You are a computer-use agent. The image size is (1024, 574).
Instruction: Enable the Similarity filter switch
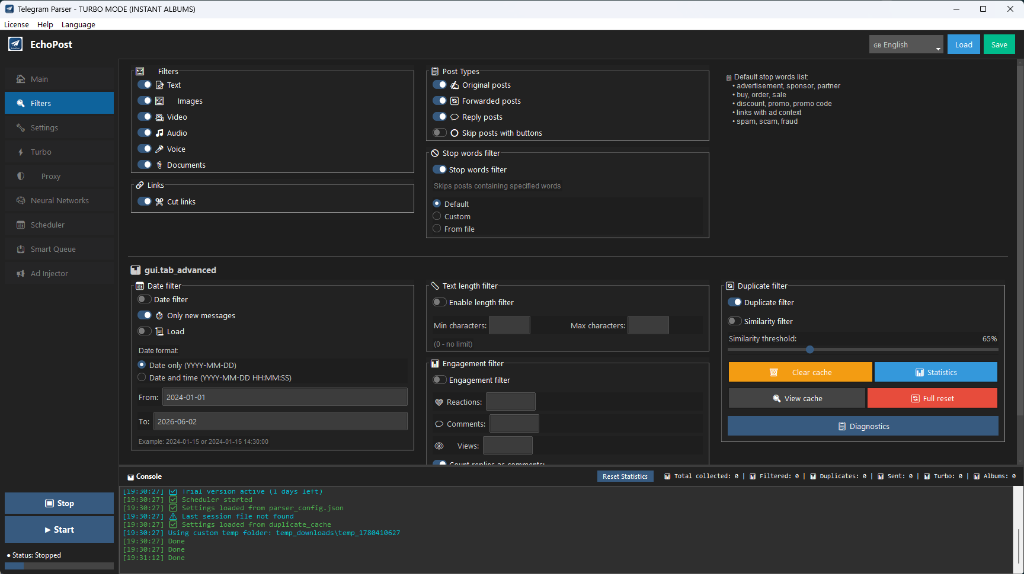(x=735, y=321)
